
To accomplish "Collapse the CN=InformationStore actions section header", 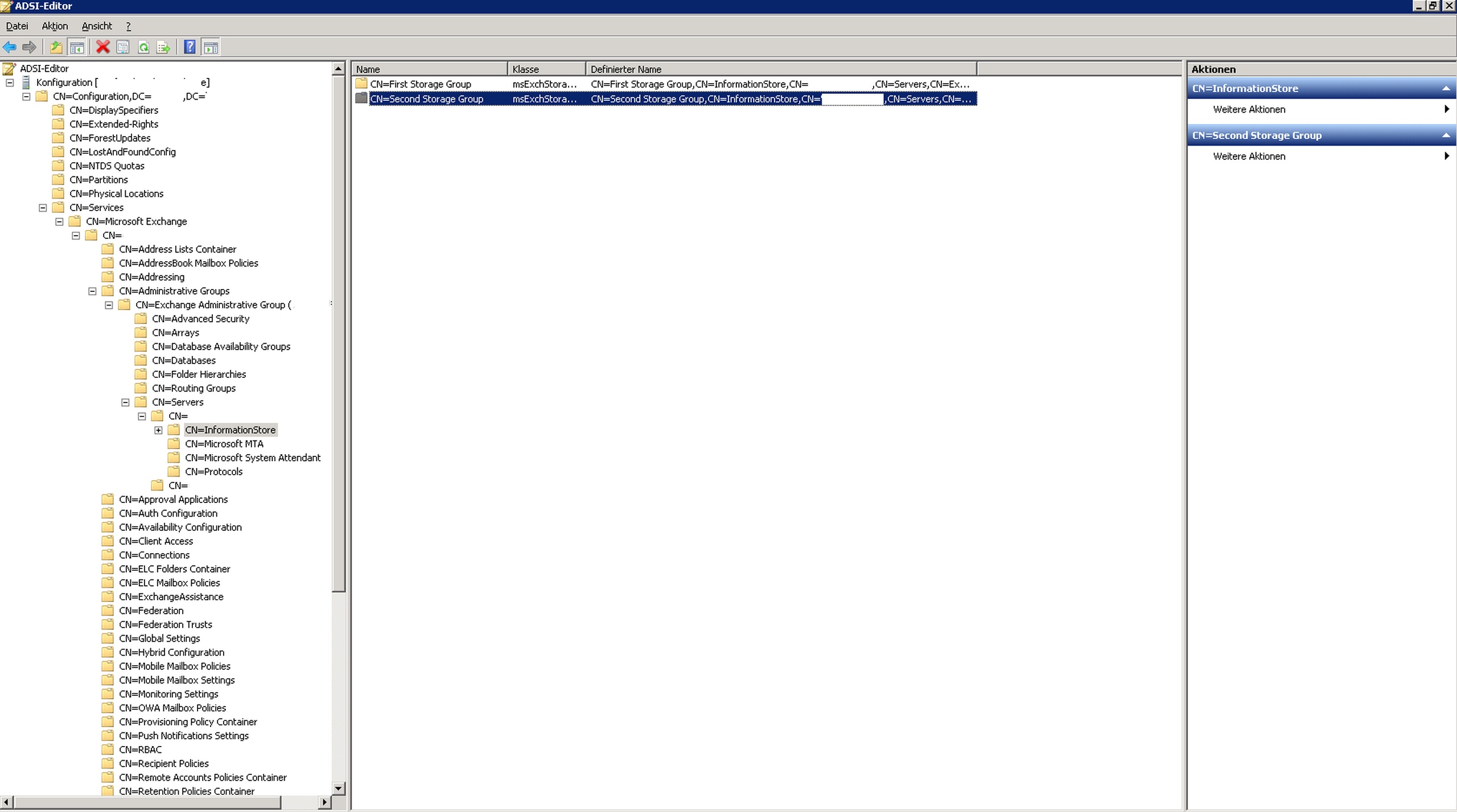I will [x=1445, y=89].
